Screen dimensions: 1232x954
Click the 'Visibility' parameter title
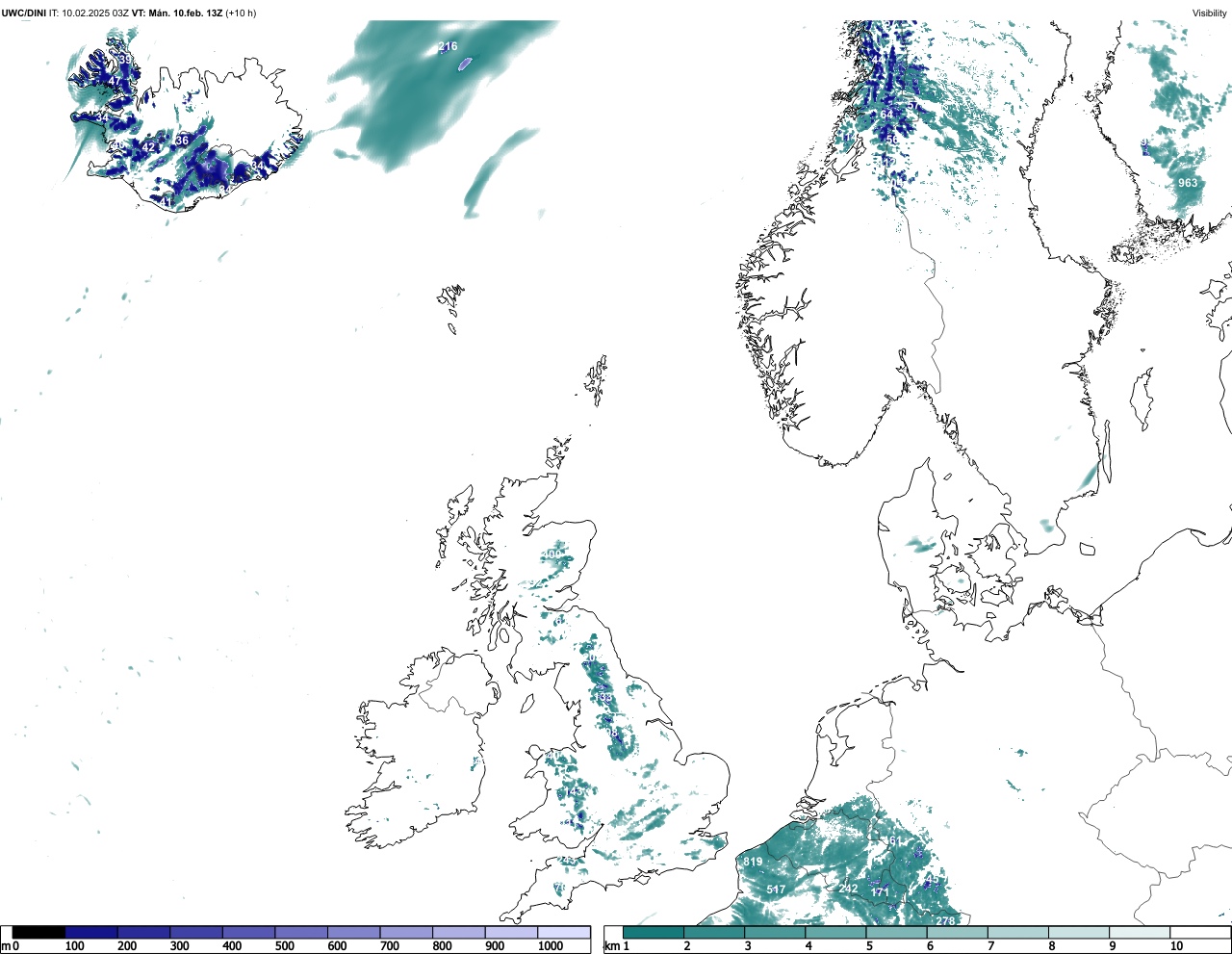[1210, 13]
